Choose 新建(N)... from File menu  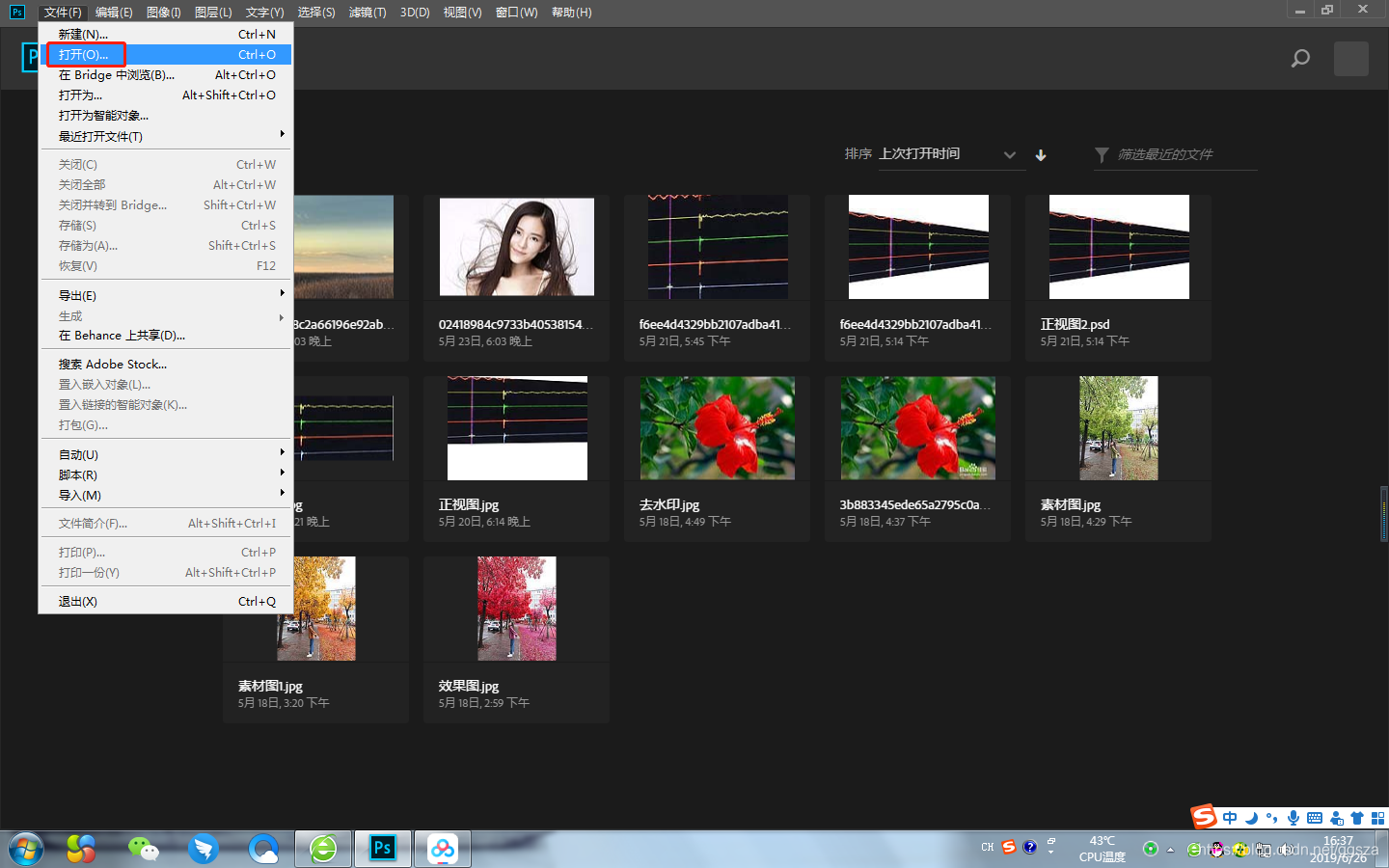[x=165, y=34]
